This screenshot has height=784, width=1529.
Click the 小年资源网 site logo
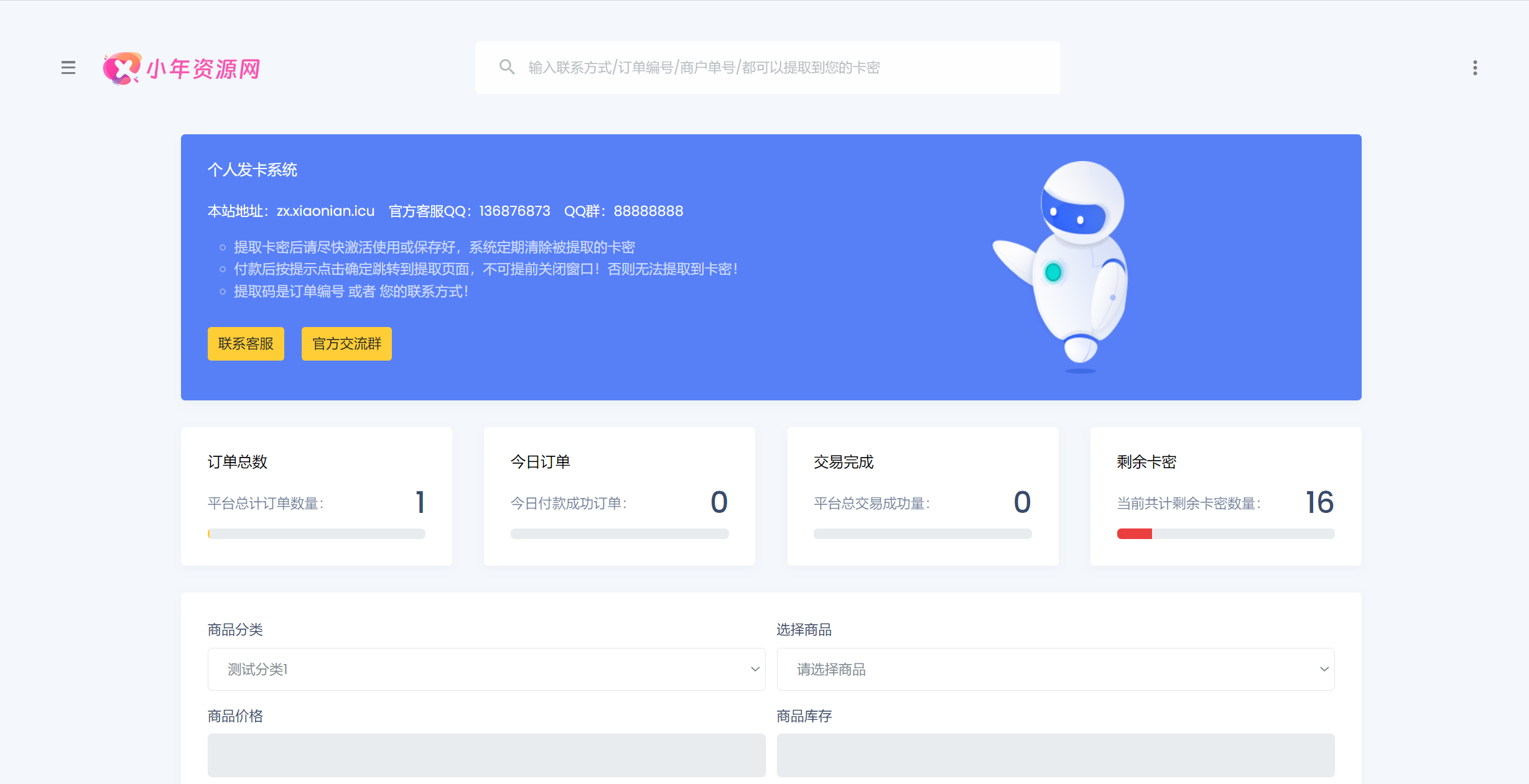(x=182, y=68)
